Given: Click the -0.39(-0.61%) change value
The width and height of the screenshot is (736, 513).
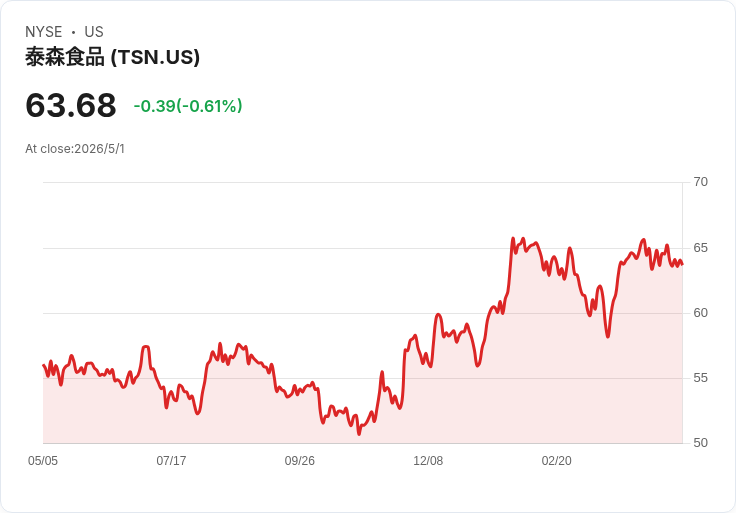Looking at the screenshot, I should [188, 106].
